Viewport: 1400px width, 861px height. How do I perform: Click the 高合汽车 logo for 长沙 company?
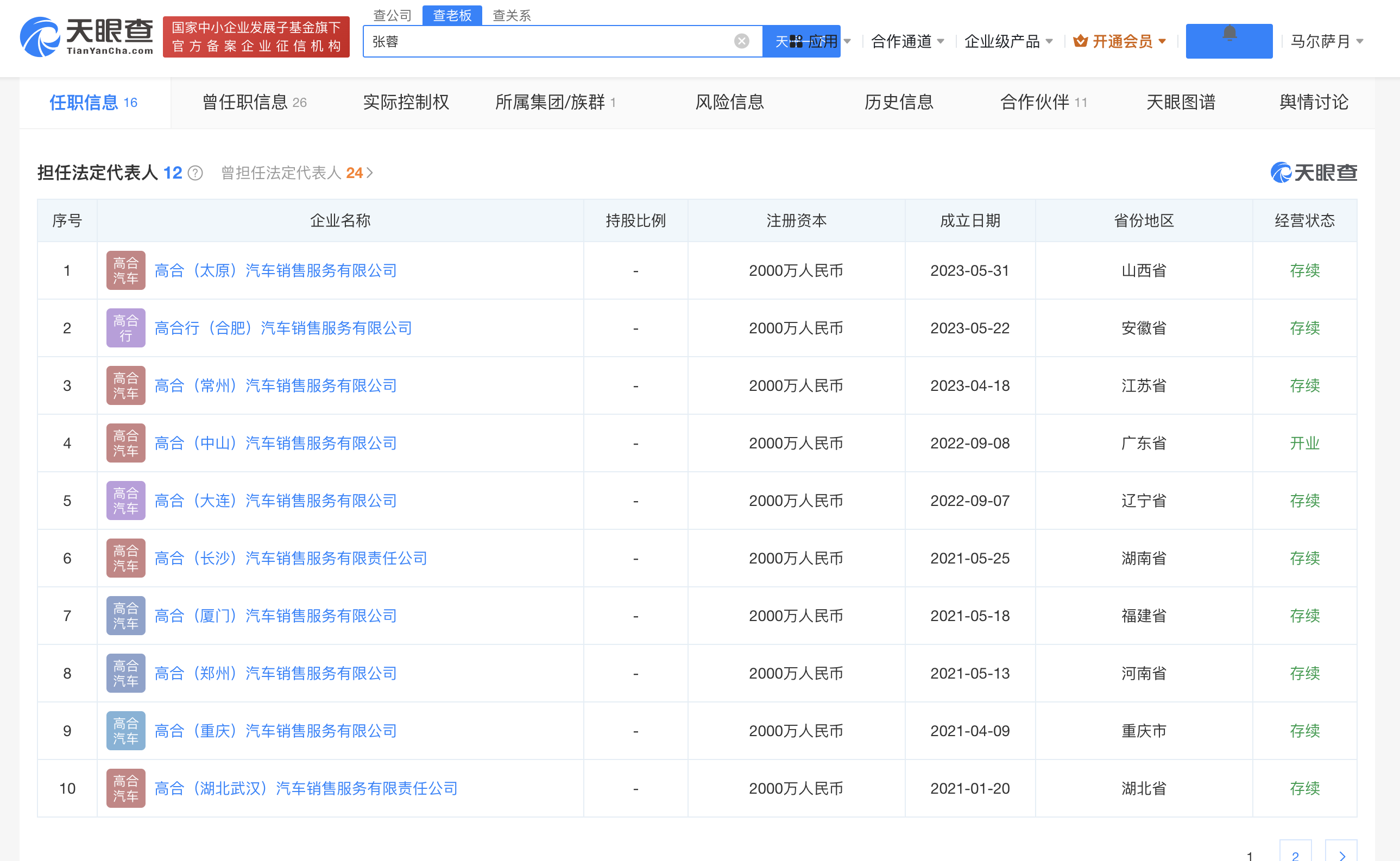(x=126, y=558)
